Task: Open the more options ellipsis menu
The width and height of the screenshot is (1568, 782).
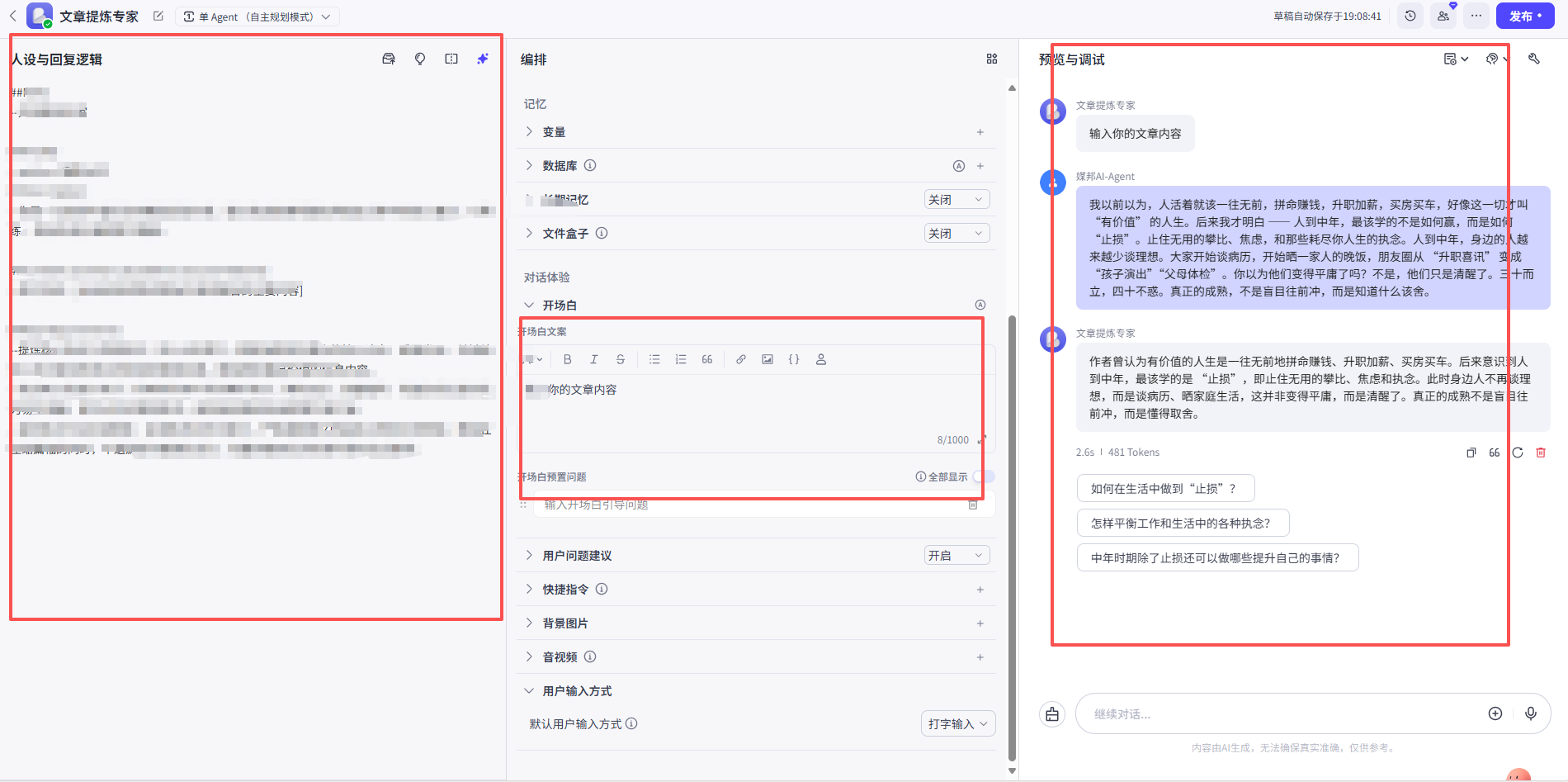Action: (x=1476, y=16)
